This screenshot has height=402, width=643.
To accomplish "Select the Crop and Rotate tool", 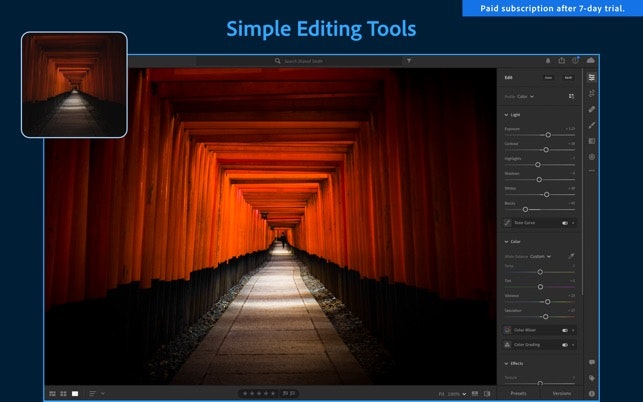I will (591, 93).
